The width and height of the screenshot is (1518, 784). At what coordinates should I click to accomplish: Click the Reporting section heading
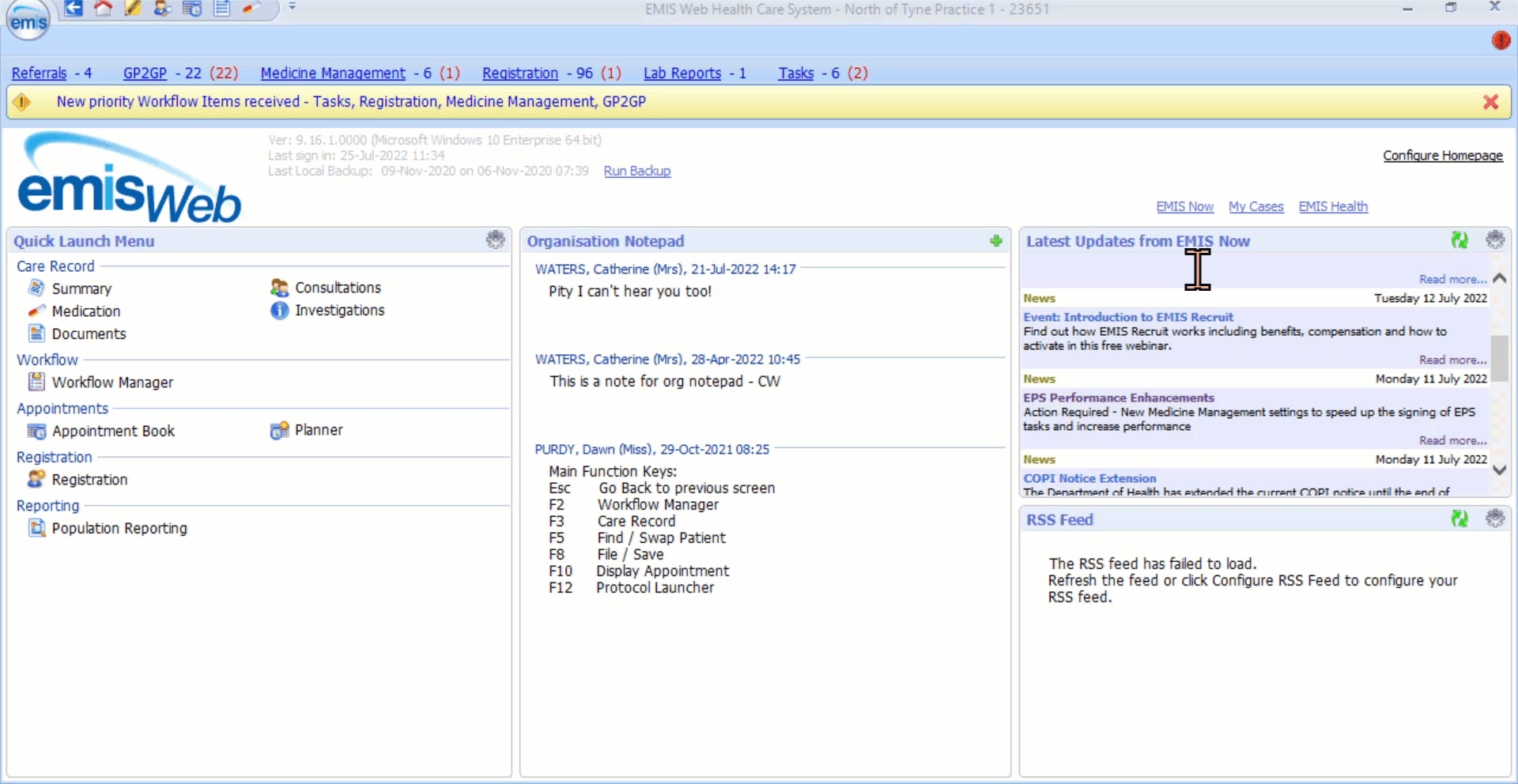[47, 506]
